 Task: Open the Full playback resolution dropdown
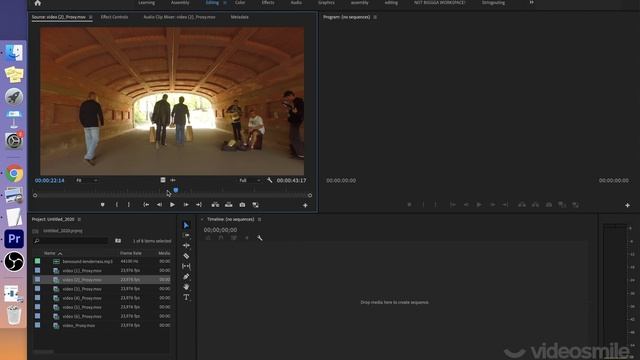[250, 180]
